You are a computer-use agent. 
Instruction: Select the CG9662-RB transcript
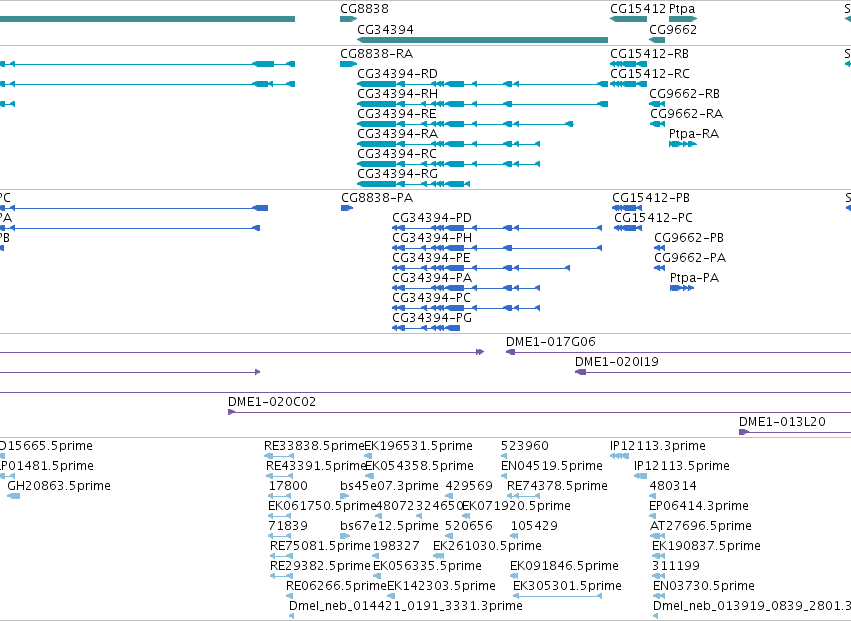pos(684,94)
